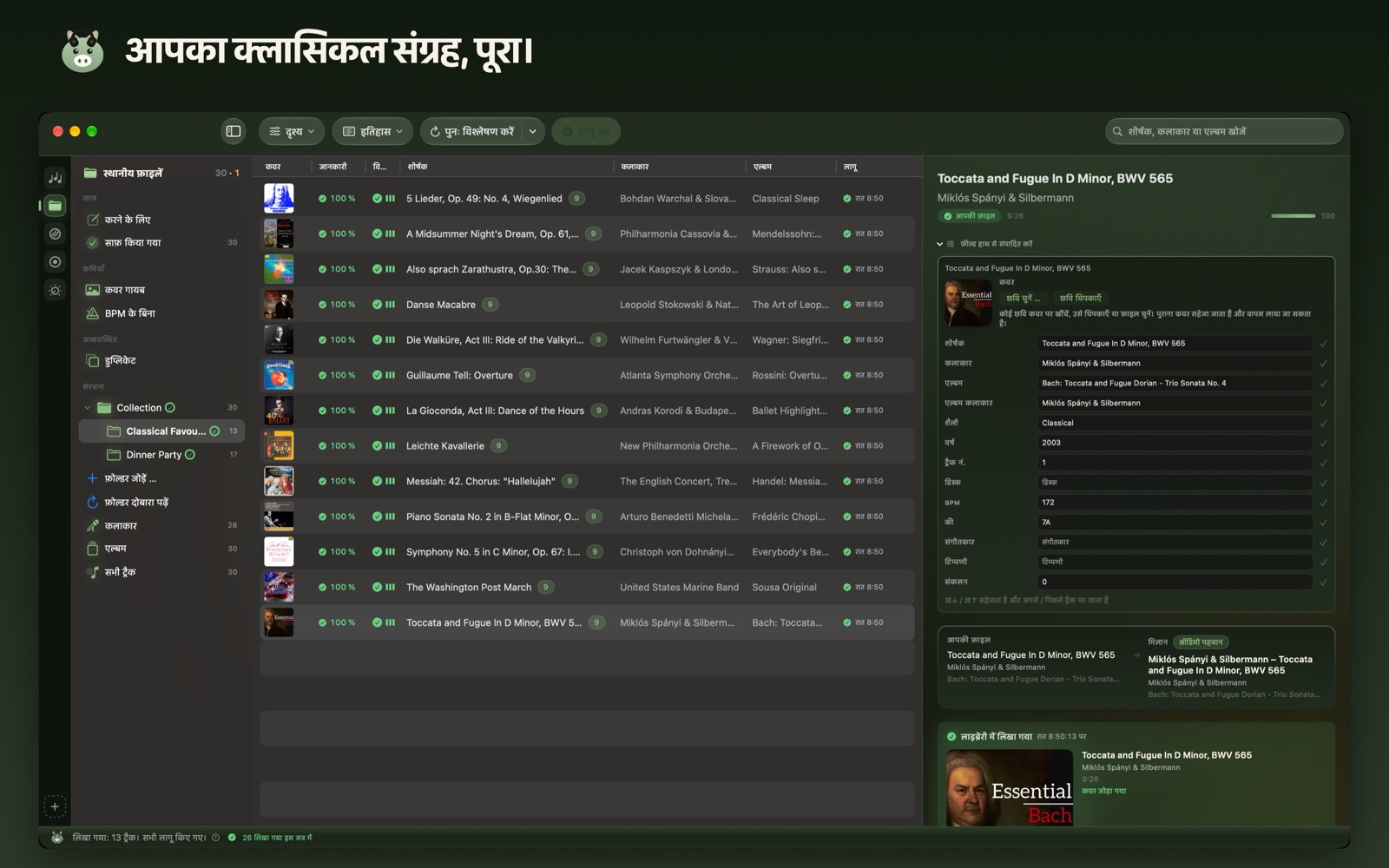Open the radar scan icon in left rail
The image size is (1389, 868).
(55, 233)
